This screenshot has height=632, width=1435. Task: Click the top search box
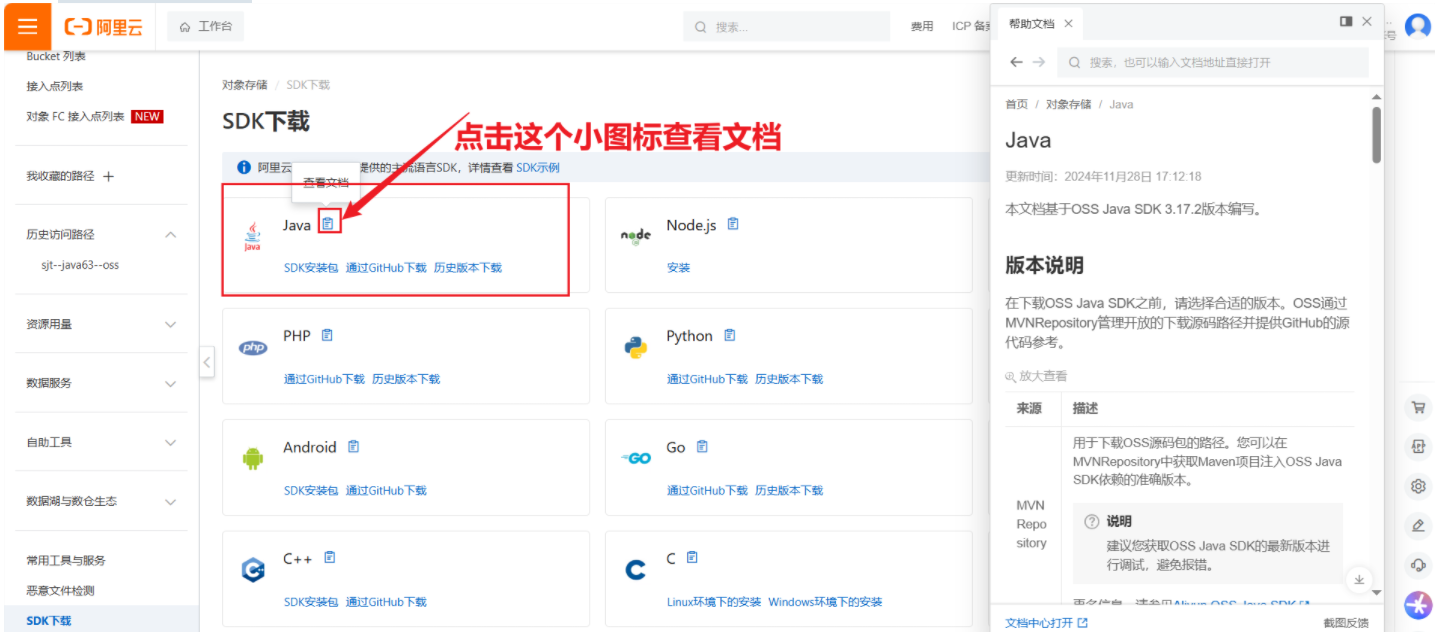[787, 27]
